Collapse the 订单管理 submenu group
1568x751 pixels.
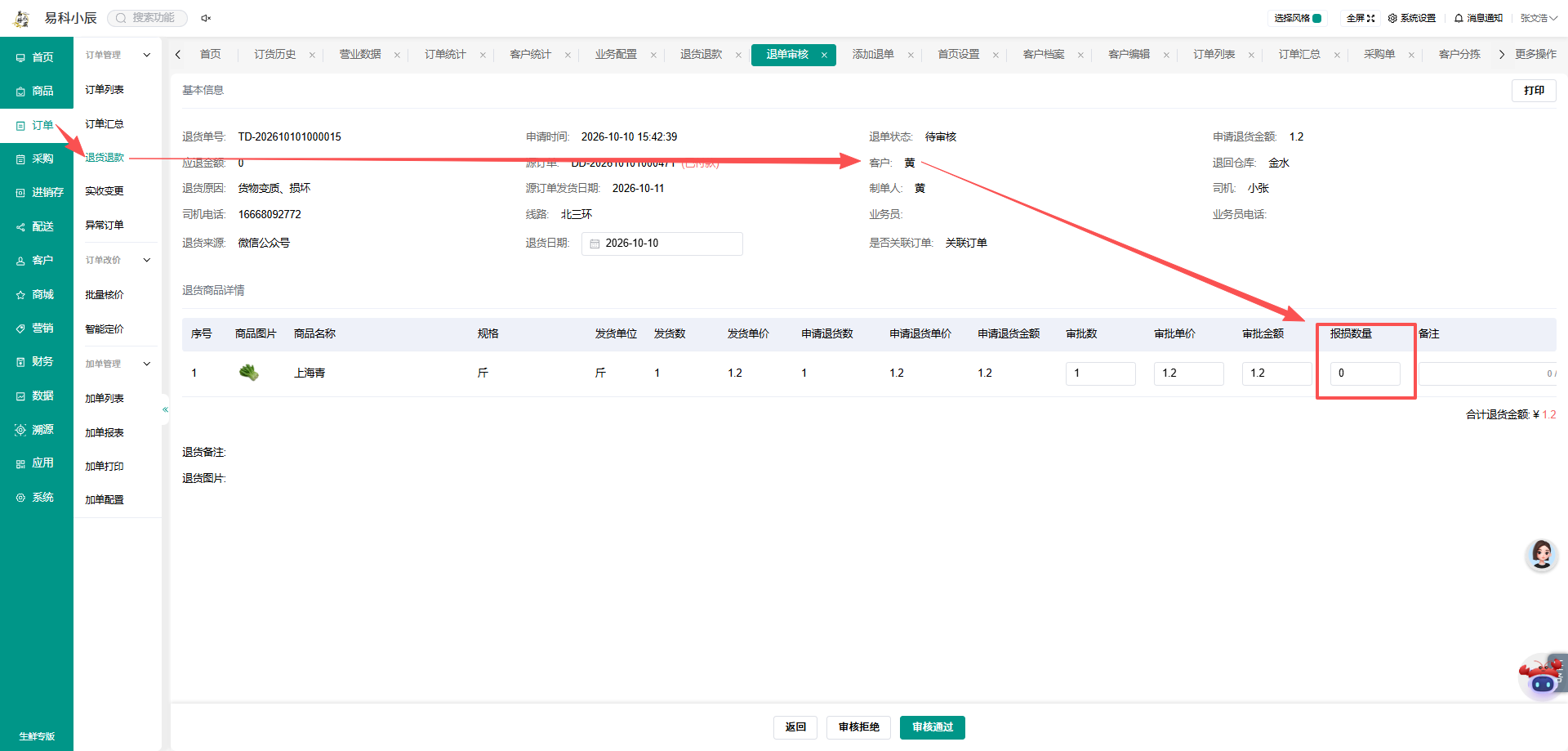click(147, 55)
